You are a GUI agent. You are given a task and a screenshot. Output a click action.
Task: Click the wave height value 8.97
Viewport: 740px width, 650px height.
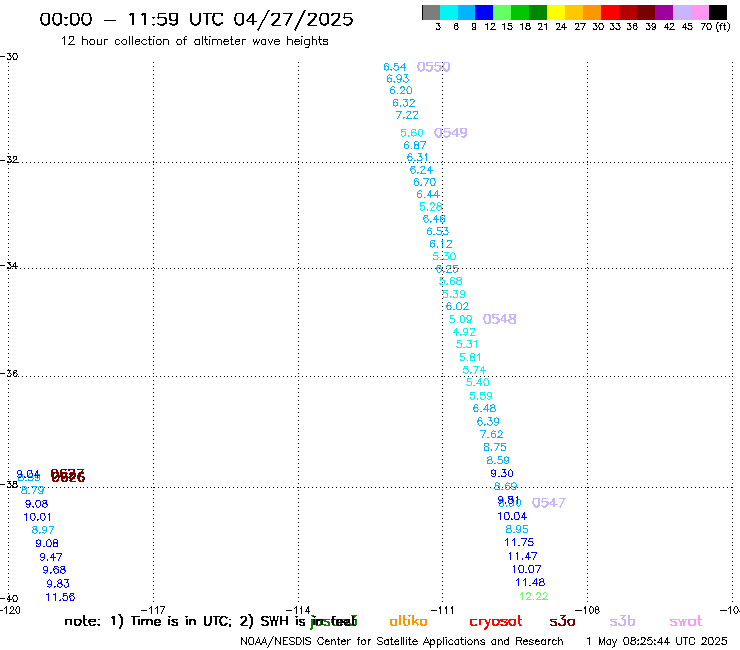click(x=42, y=530)
